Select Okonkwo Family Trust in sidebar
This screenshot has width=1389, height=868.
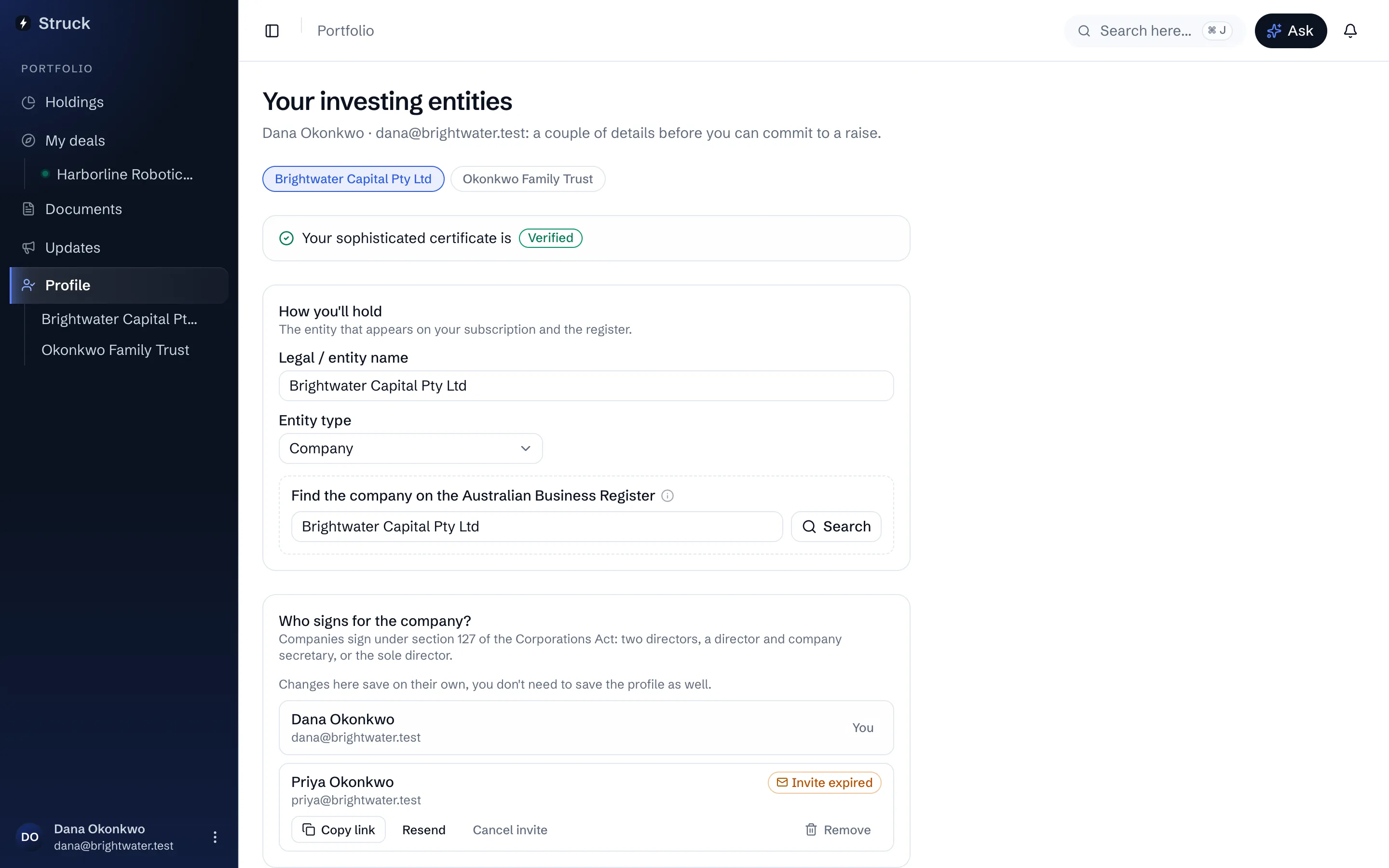click(115, 350)
